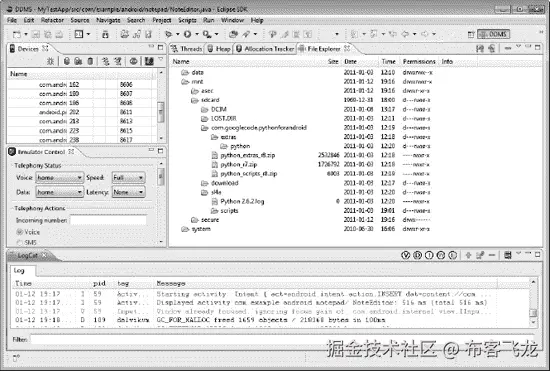Filter LogCat by Warning level icon
The height and width of the screenshot is (371, 550).
click(441, 255)
